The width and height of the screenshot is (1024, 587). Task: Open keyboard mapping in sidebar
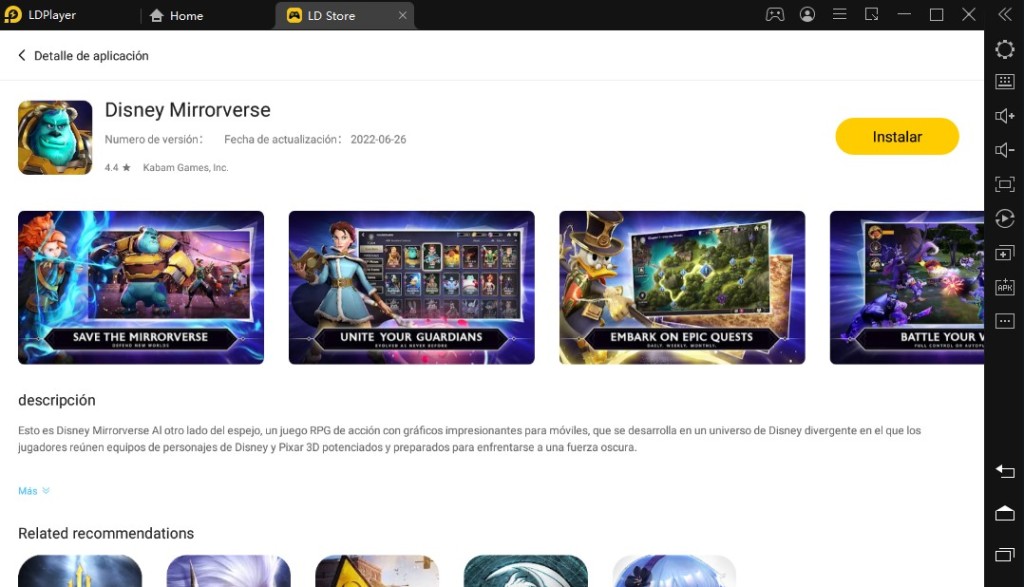1004,82
